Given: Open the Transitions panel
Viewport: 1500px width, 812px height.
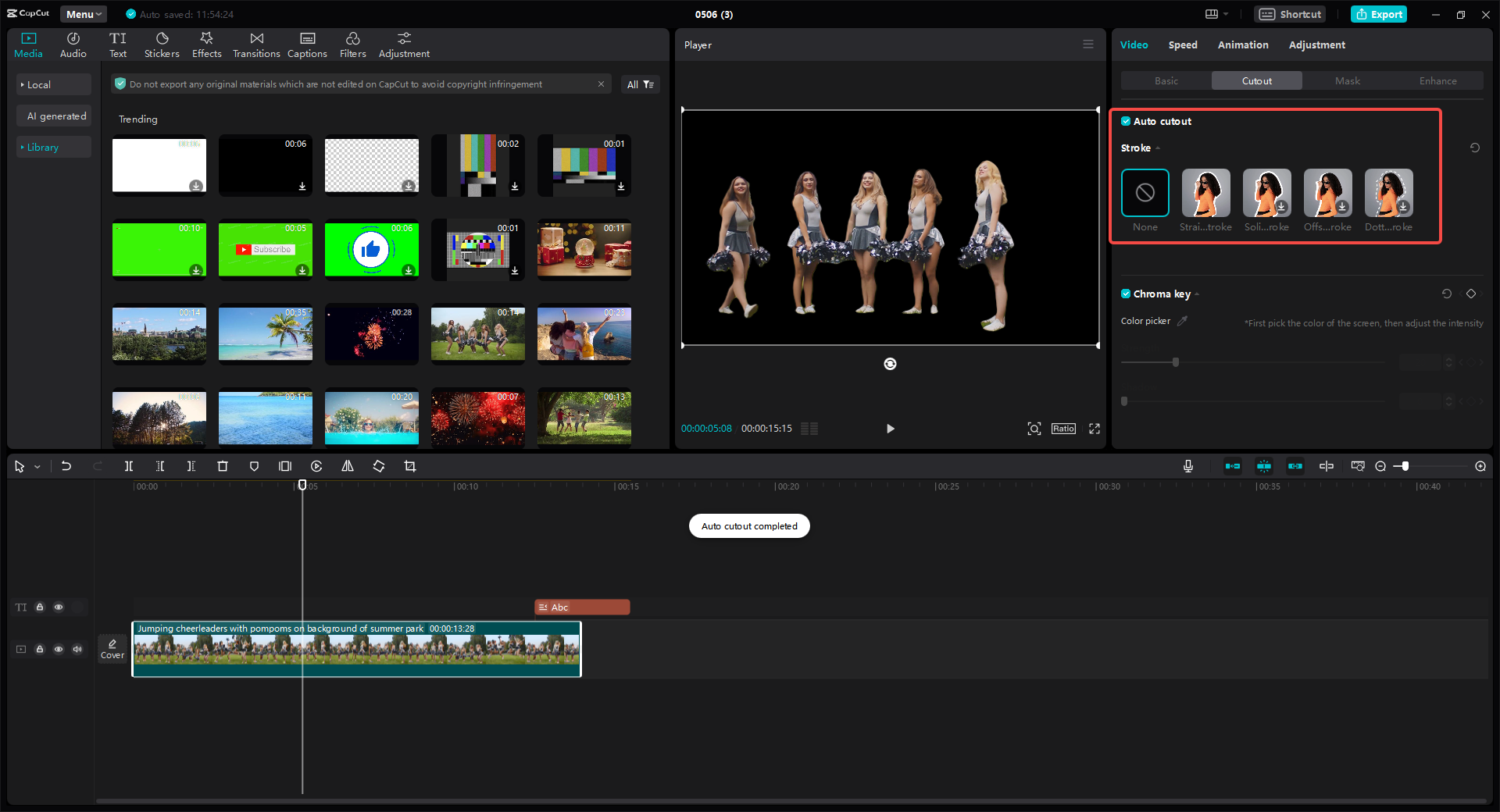Looking at the screenshot, I should coord(255,45).
